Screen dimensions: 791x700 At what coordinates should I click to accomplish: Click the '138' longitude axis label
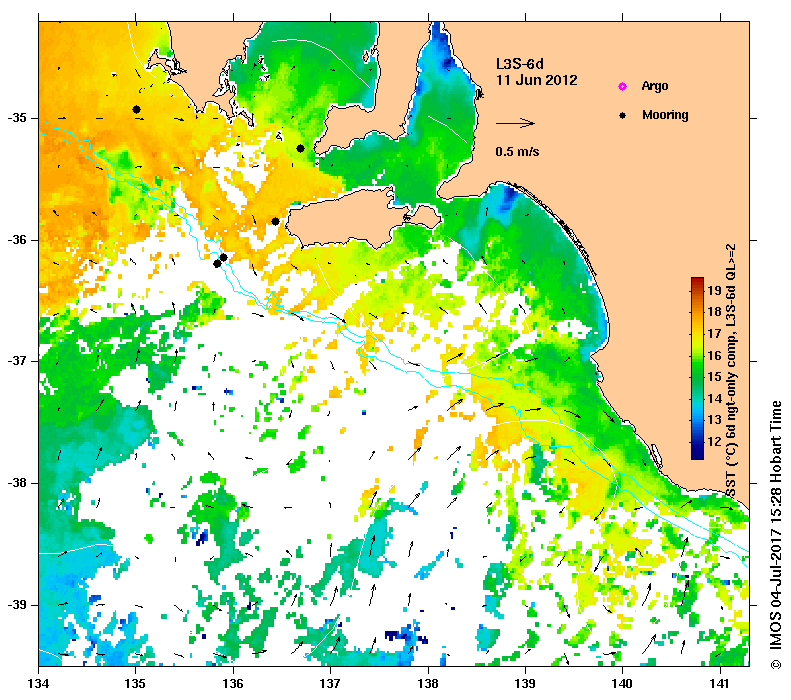[x=428, y=684]
